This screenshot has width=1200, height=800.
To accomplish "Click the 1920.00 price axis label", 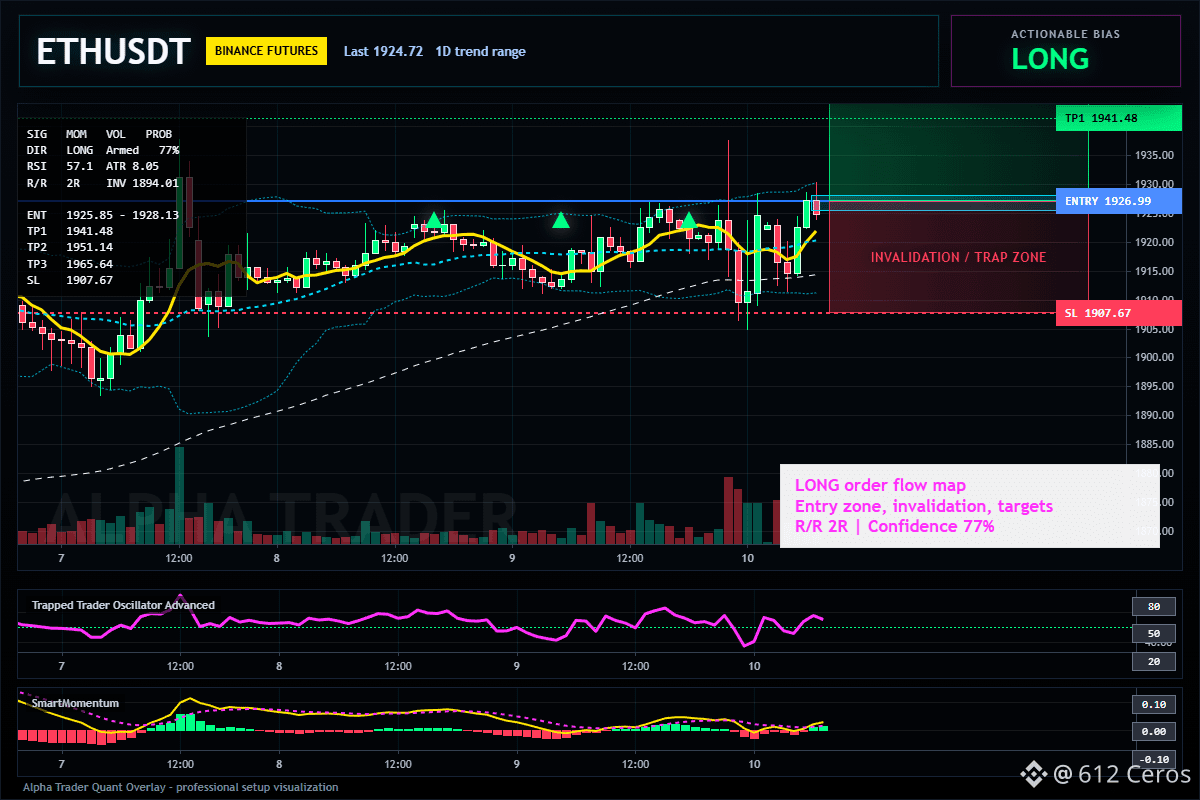I will pos(1154,242).
